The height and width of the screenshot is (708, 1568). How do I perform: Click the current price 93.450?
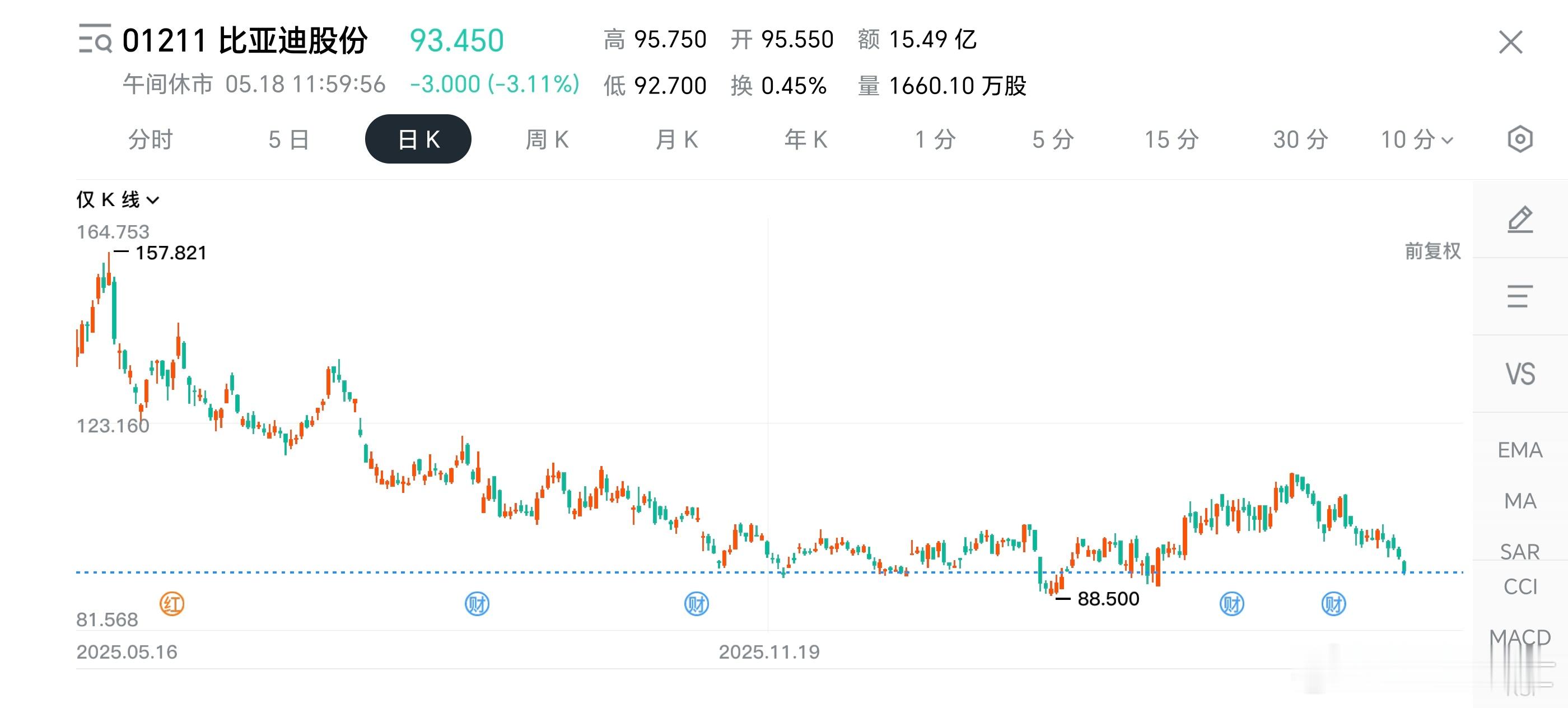(456, 40)
